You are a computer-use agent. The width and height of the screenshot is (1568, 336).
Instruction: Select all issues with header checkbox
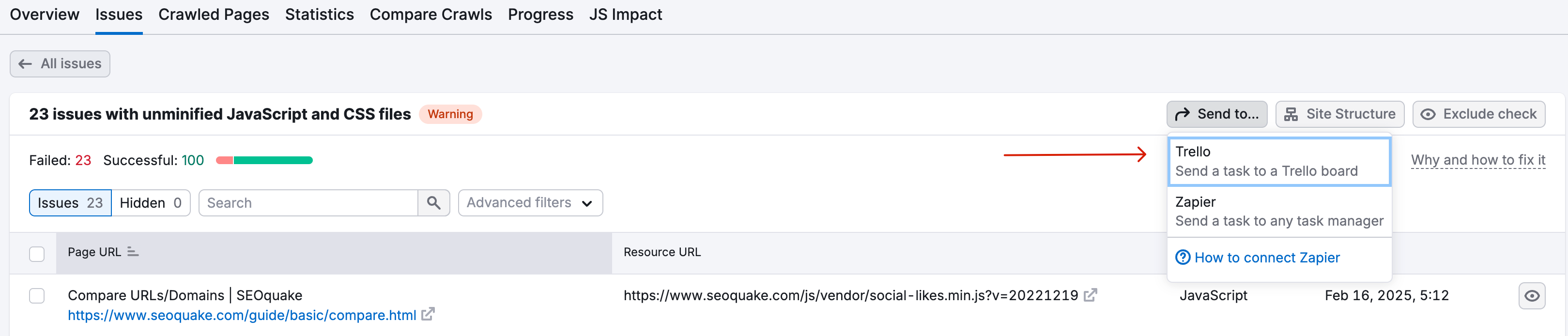tap(36, 253)
